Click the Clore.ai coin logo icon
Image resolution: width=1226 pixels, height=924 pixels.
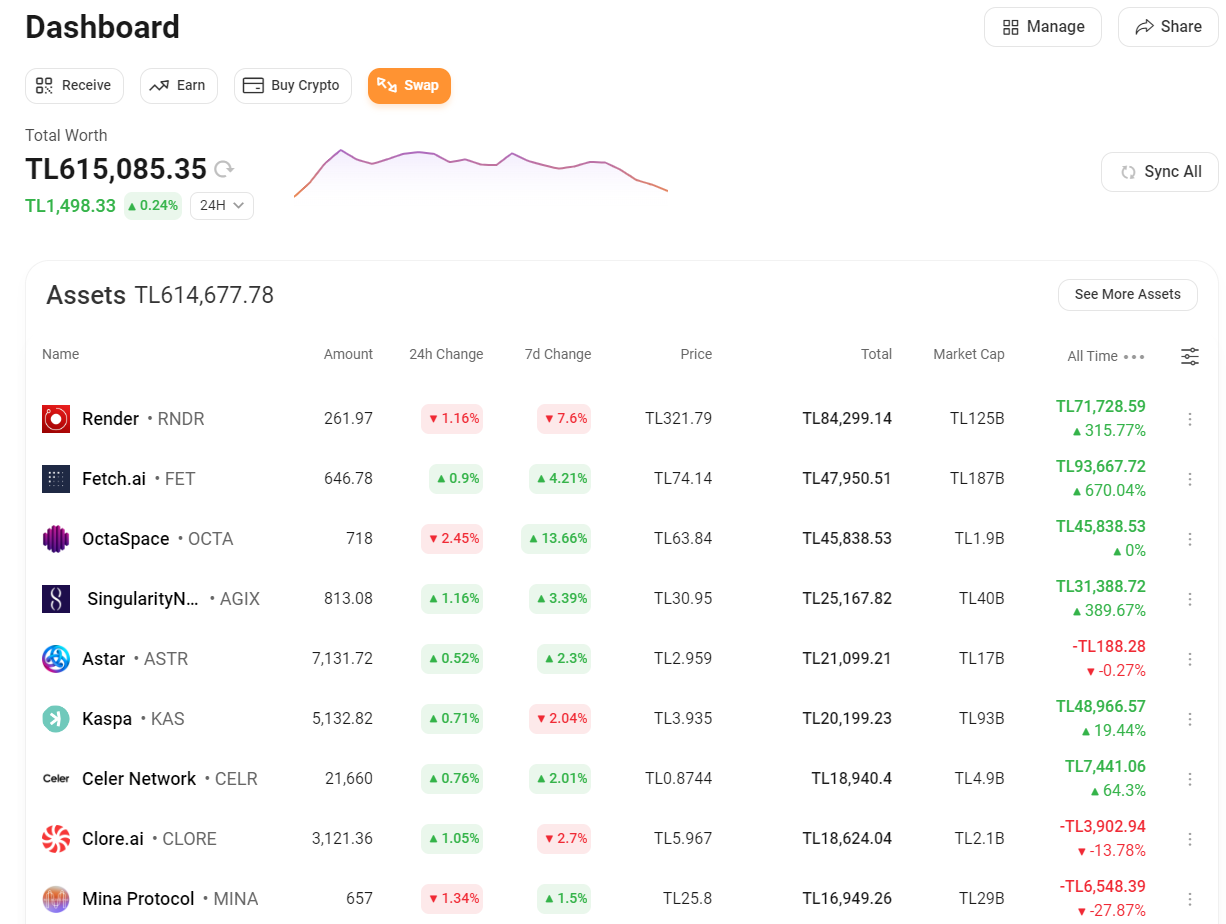pos(56,839)
